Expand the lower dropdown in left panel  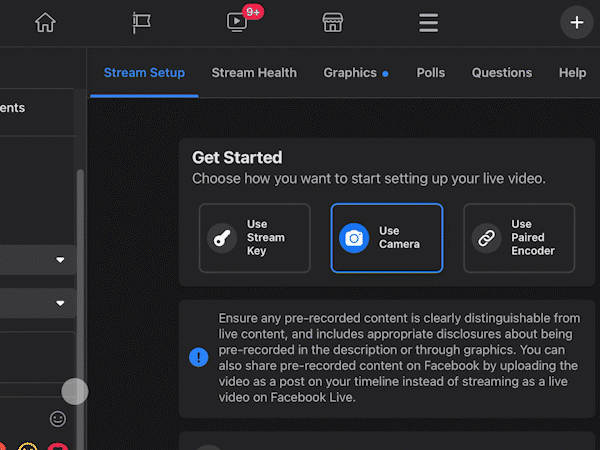coord(60,302)
